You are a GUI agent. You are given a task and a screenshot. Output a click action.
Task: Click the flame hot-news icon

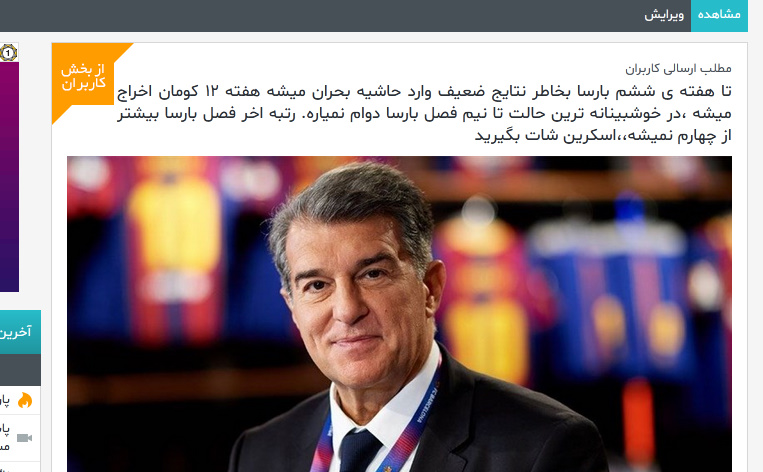click(x=25, y=400)
